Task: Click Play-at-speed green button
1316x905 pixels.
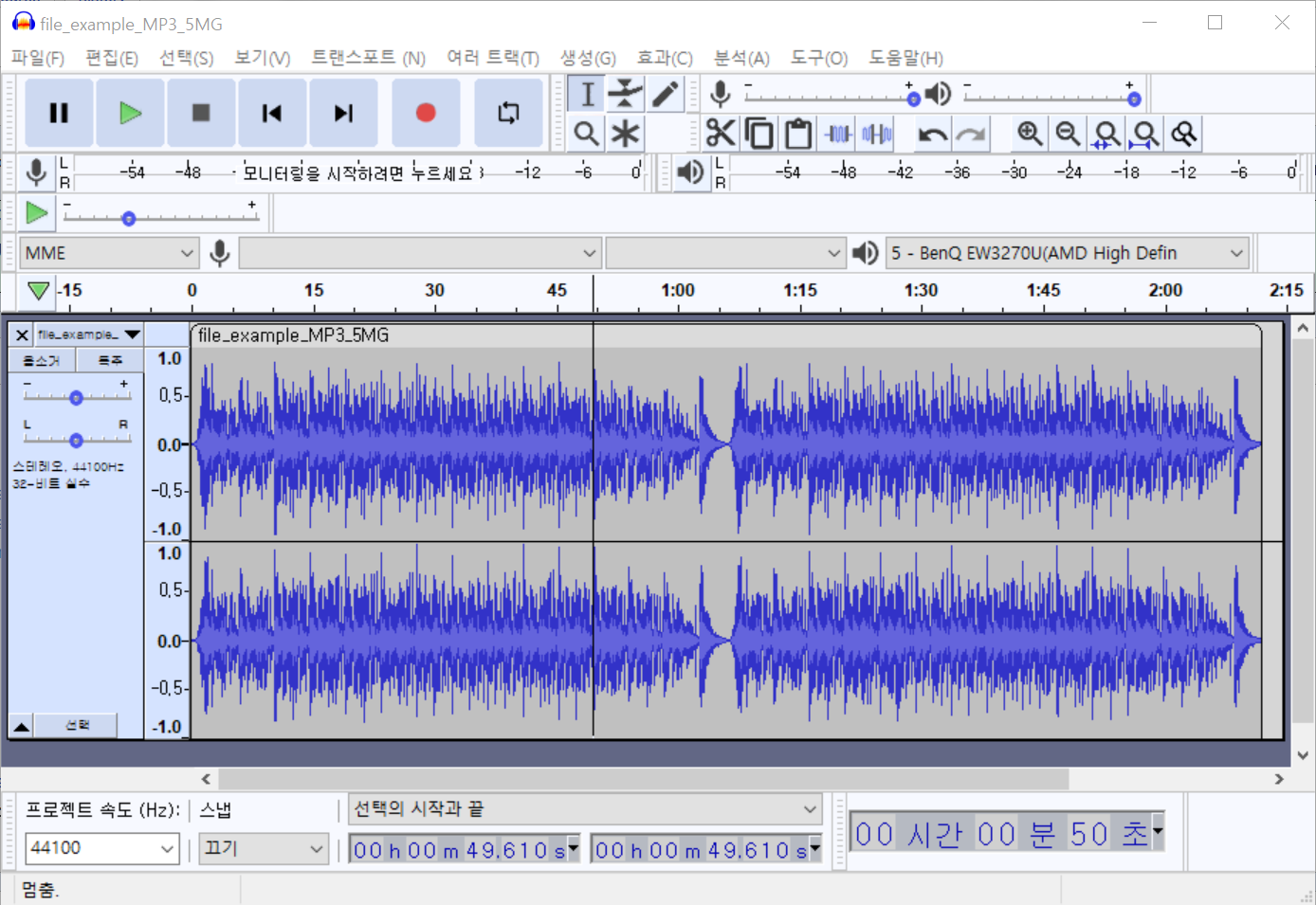Action: coord(37,213)
